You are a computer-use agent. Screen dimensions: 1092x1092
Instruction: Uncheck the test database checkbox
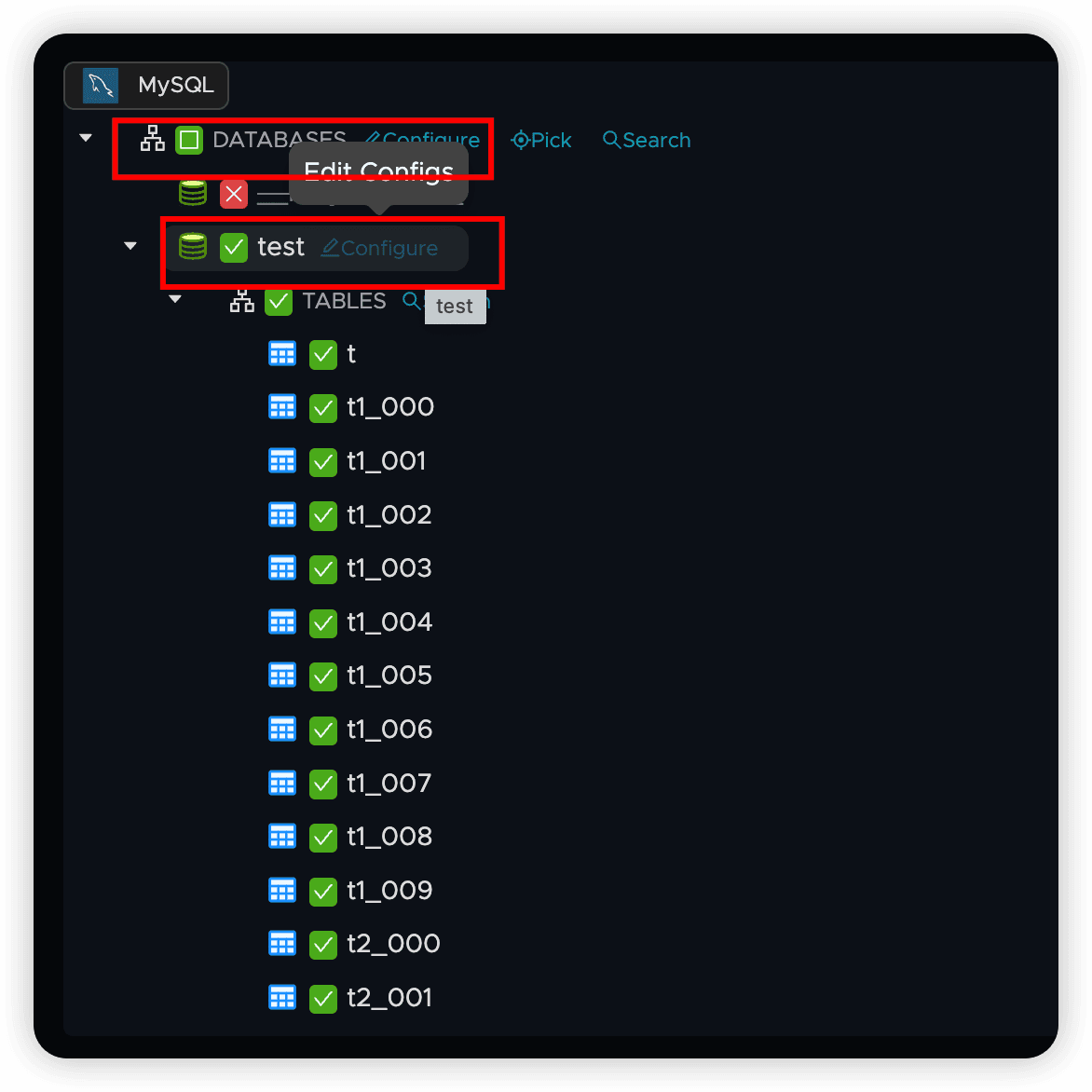tap(233, 247)
